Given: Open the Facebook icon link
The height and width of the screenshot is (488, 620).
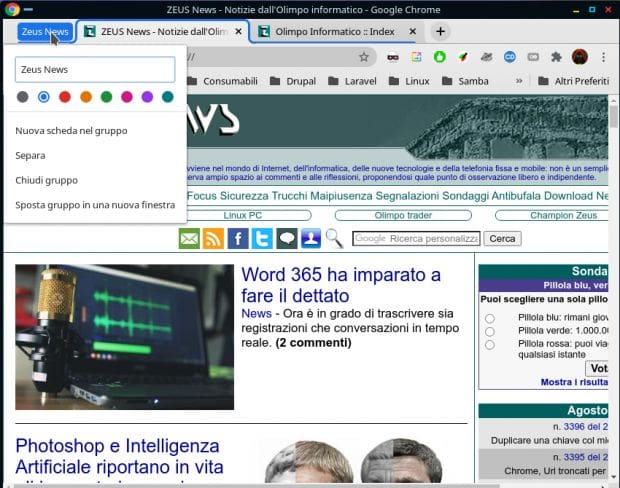Looking at the screenshot, I should [238, 238].
